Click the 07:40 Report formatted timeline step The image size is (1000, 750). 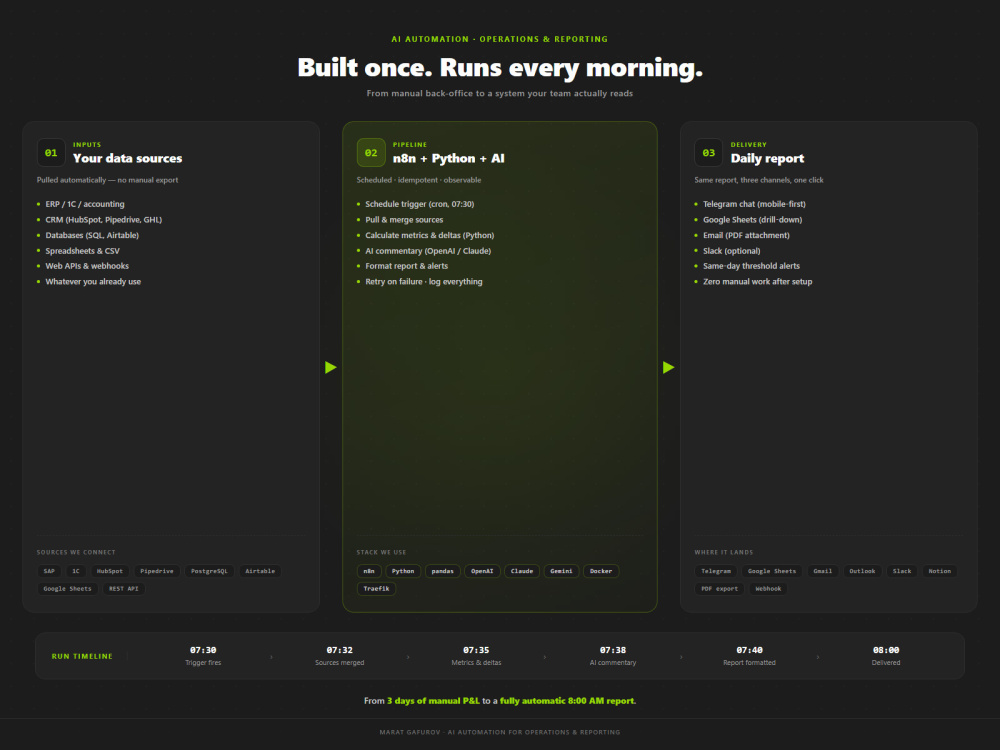(x=749, y=656)
